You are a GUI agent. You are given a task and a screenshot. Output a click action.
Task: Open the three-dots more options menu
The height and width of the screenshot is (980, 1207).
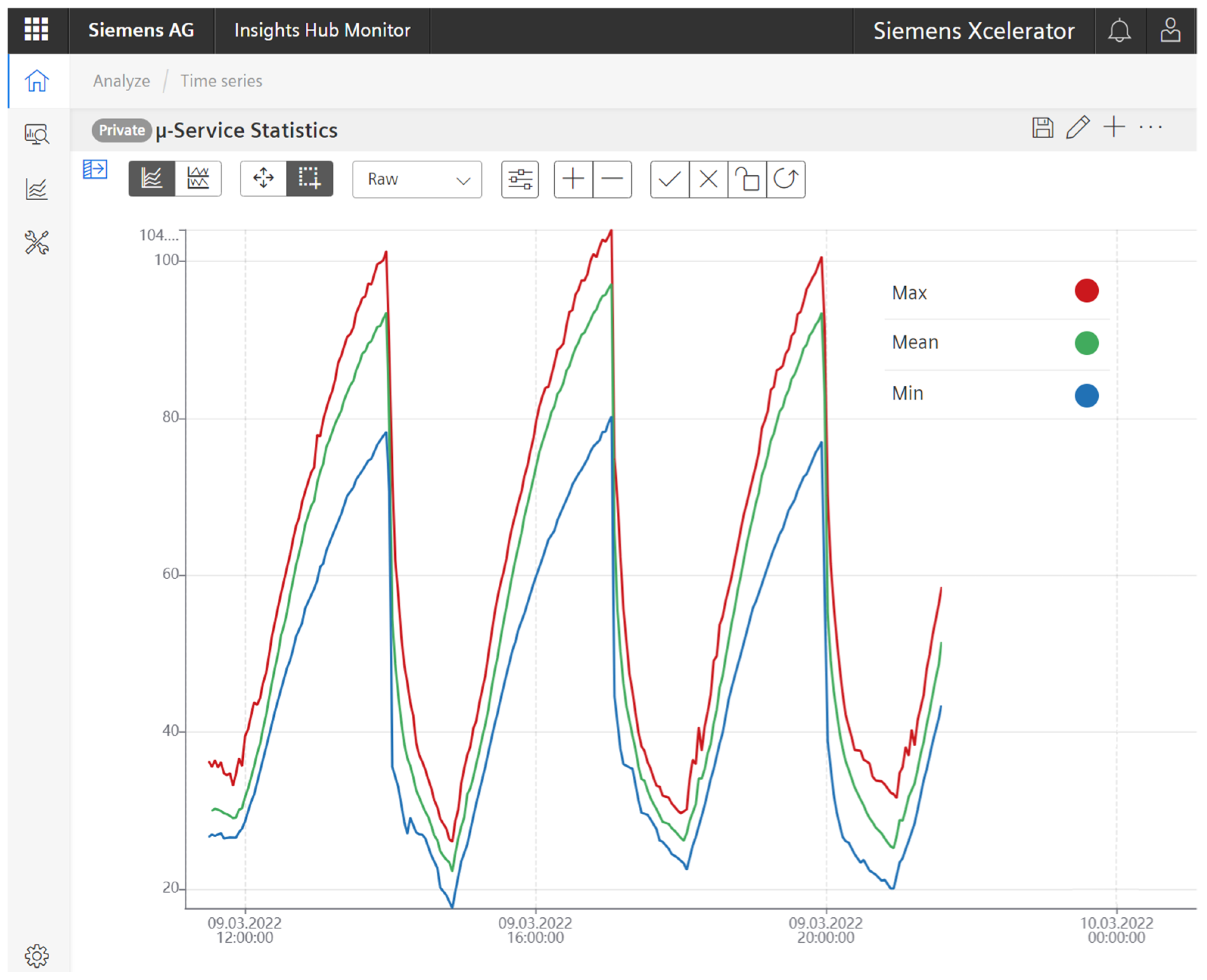1151,127
